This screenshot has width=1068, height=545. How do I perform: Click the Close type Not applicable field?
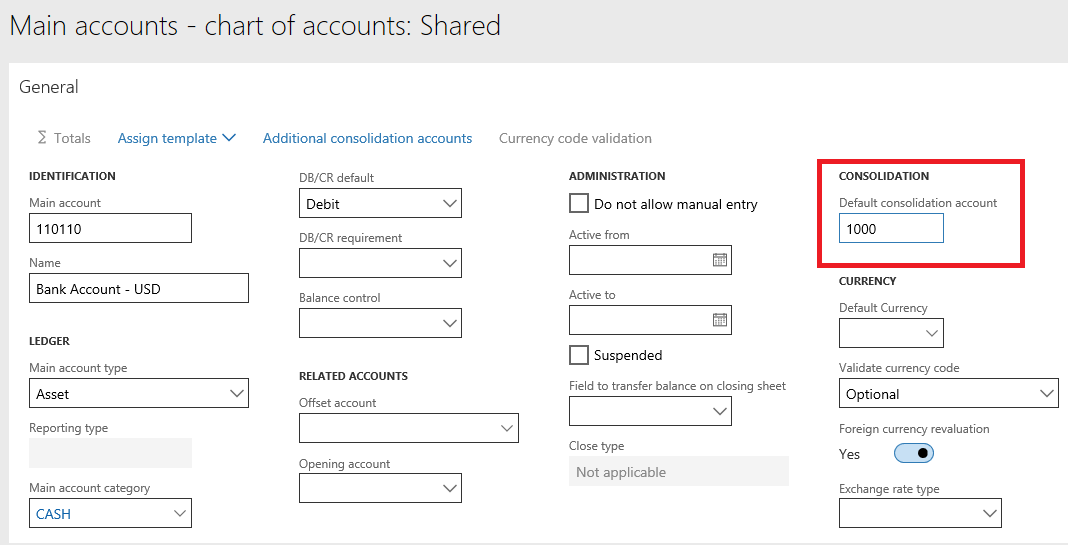[678, 471]
